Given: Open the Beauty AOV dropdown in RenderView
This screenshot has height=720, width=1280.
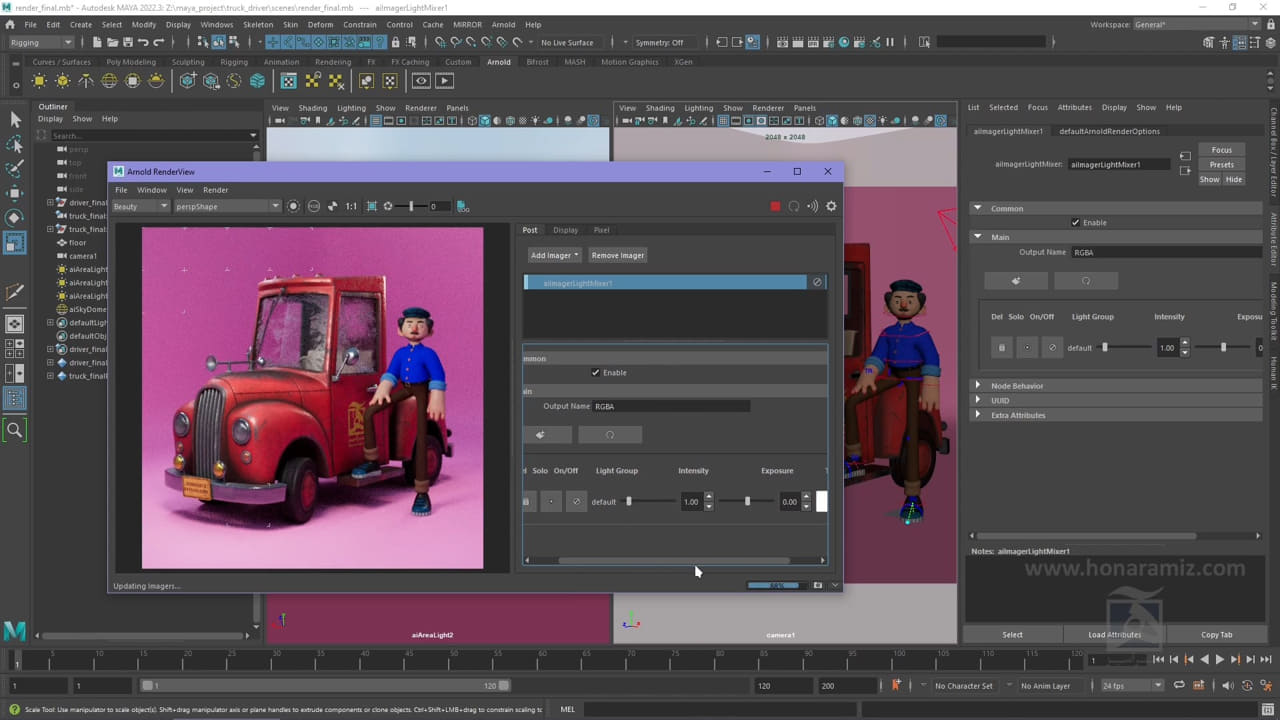Looking at the screenshot, I should point(140,206).
